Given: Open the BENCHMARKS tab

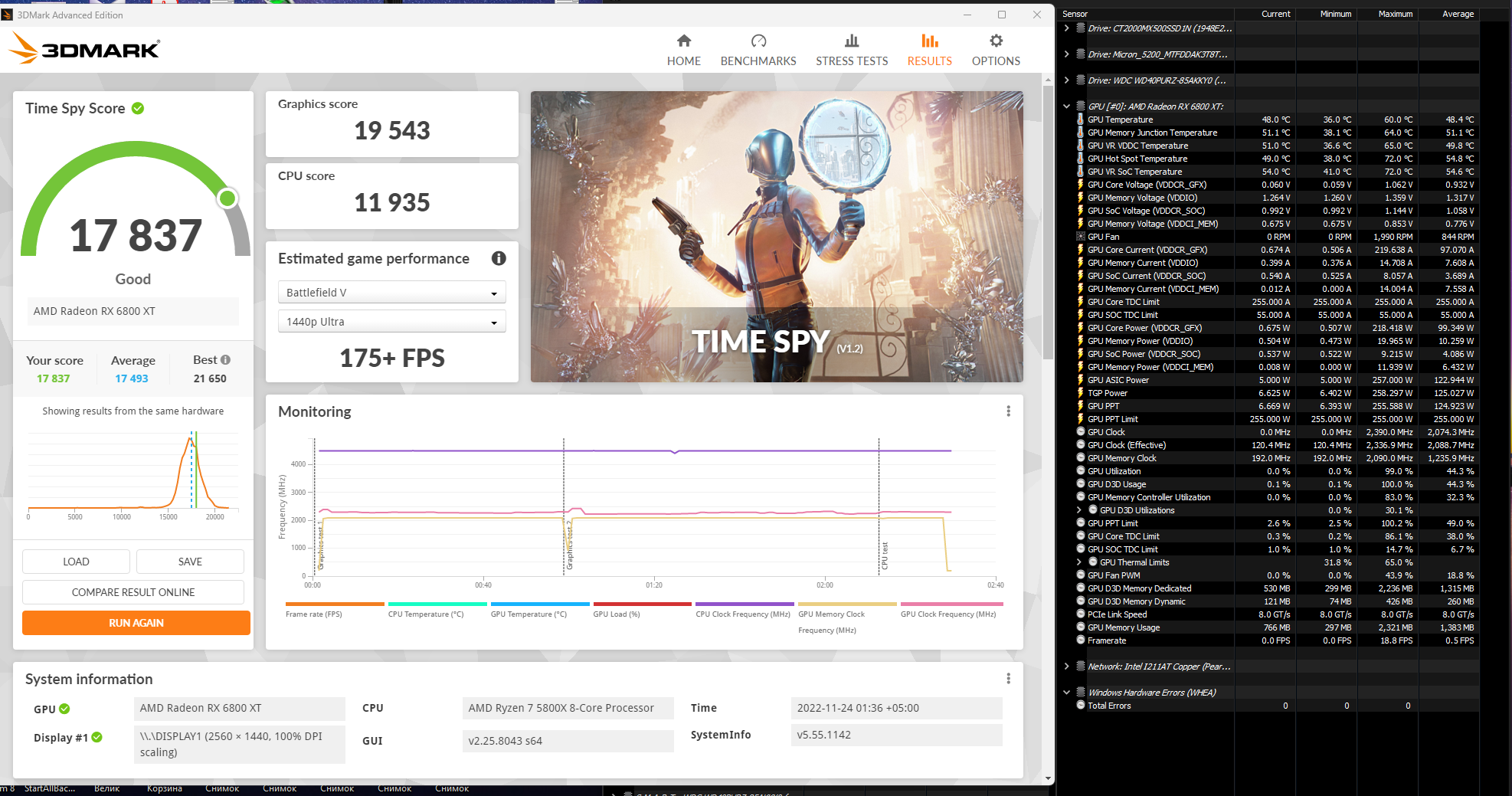Looking at the screenshot, I should pyautogui.click(x=758, y=51).
